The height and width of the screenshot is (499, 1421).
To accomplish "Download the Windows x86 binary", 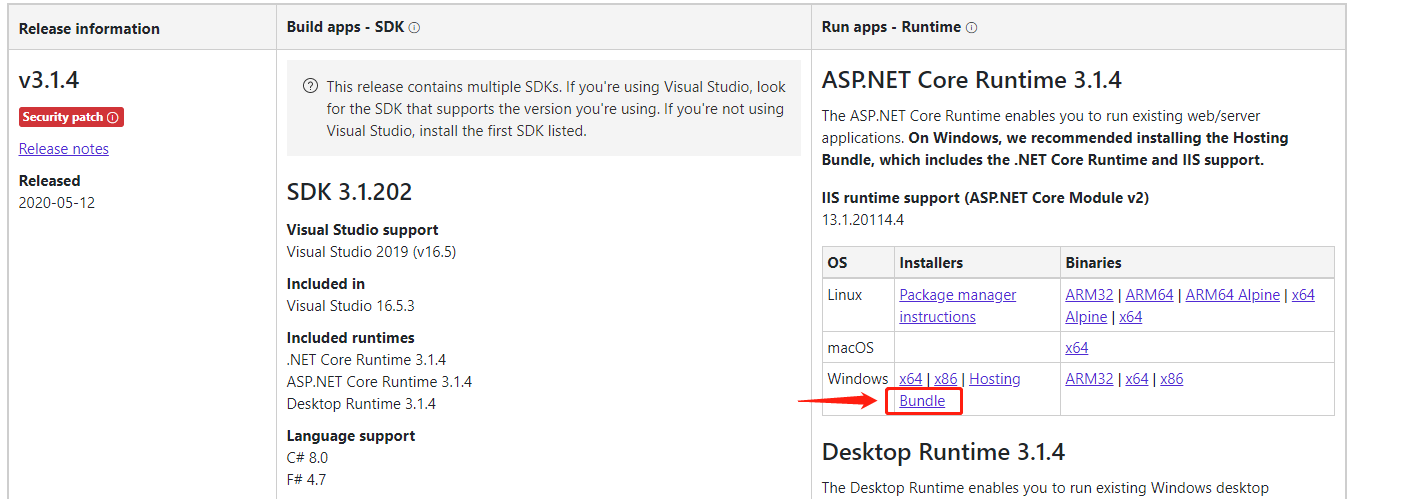I will pos(1171,379).
